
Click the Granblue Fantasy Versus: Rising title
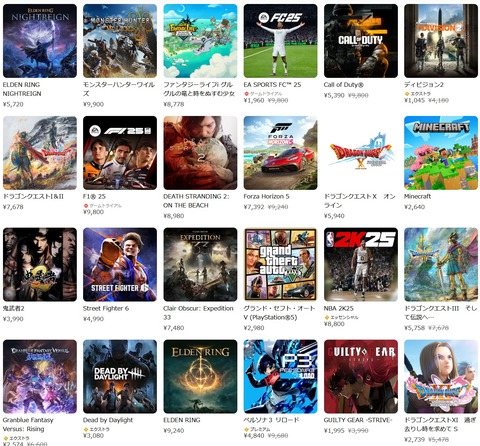[x=28, y=425]
